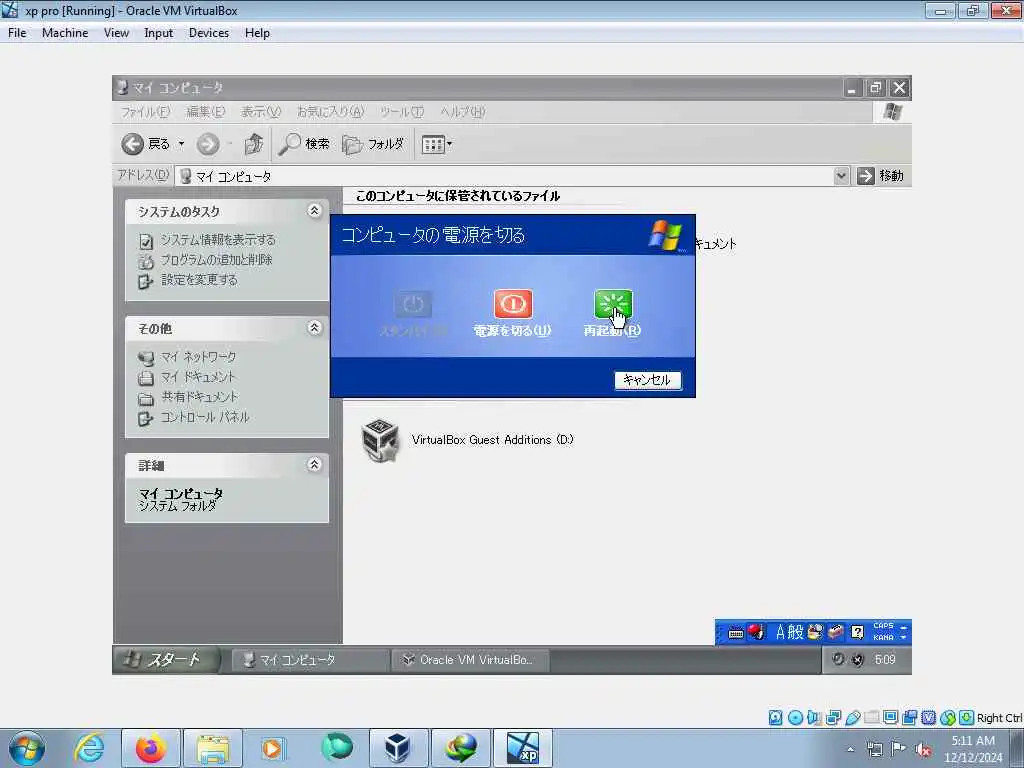Click IME keyboard icon in language bar

coord(736,632)
